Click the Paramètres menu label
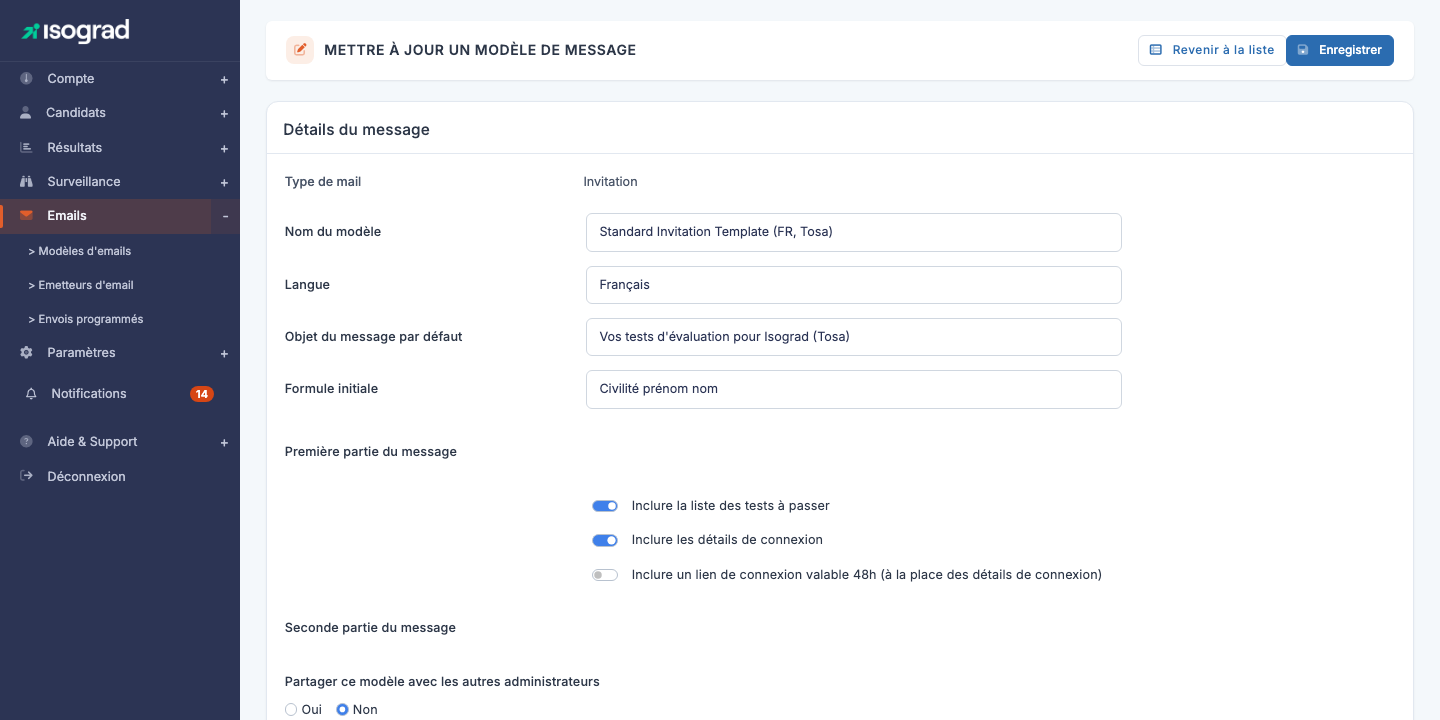 pyautogui.click(x=81, y=353)
